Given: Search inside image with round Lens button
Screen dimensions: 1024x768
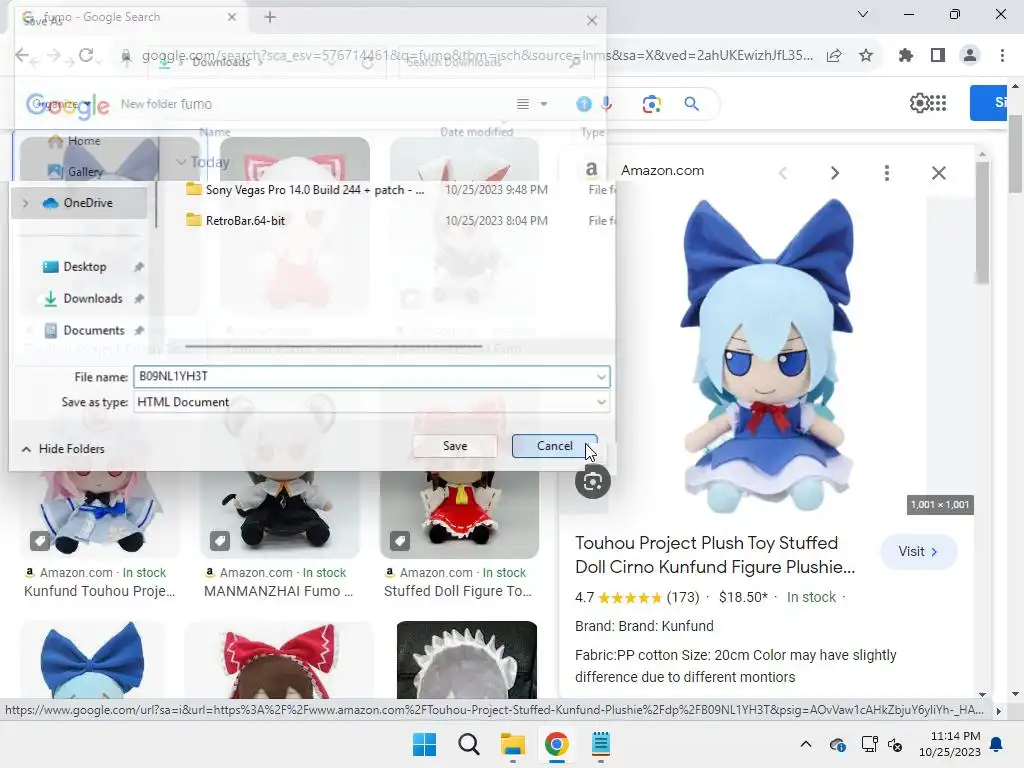Looking at the screenshot, I should [x=592, y=481].
